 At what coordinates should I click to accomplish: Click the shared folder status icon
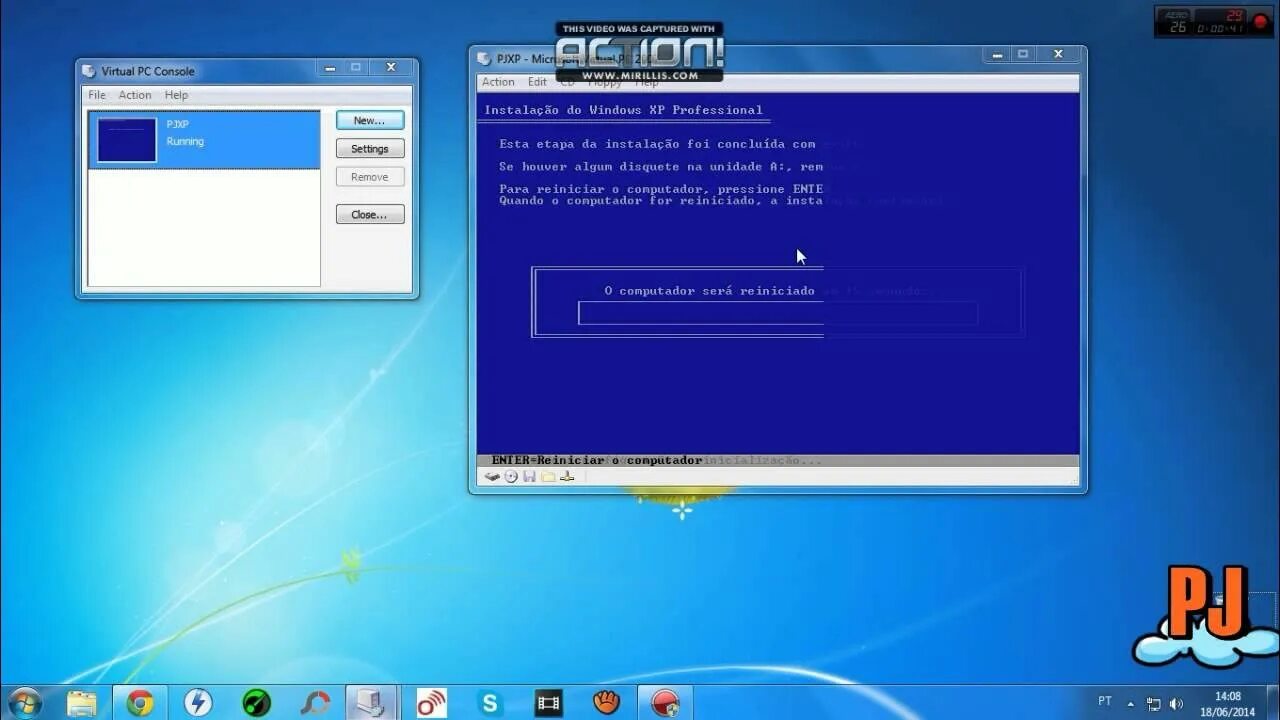(548, 477)
